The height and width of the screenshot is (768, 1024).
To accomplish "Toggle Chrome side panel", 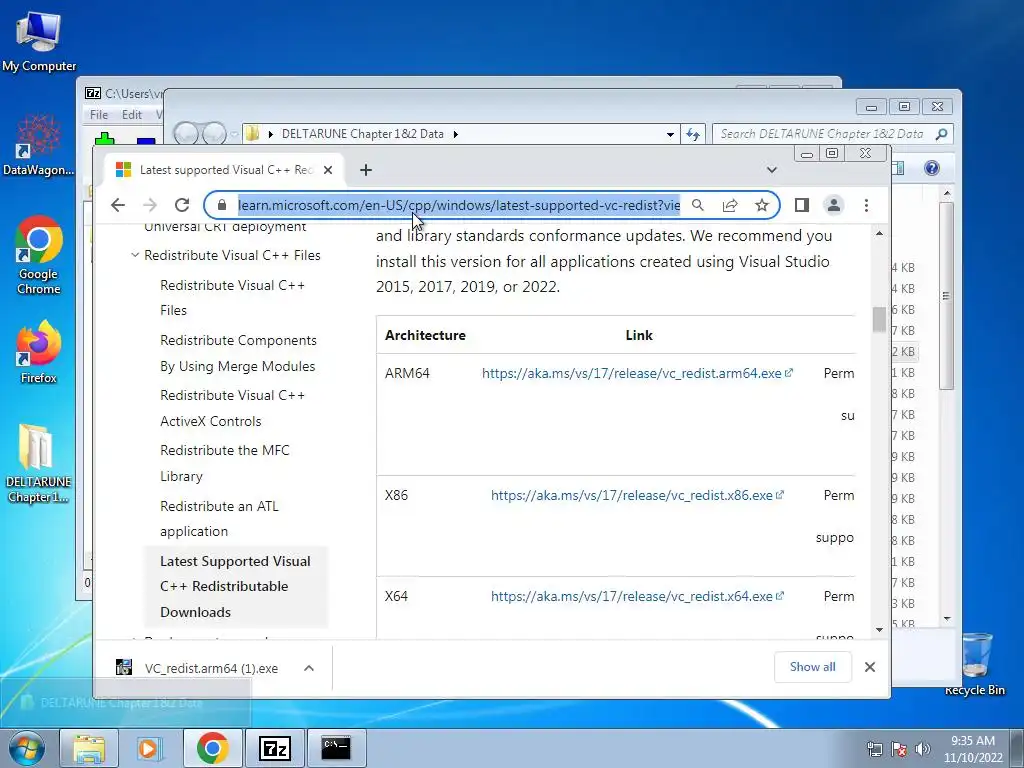I will 802,205.
